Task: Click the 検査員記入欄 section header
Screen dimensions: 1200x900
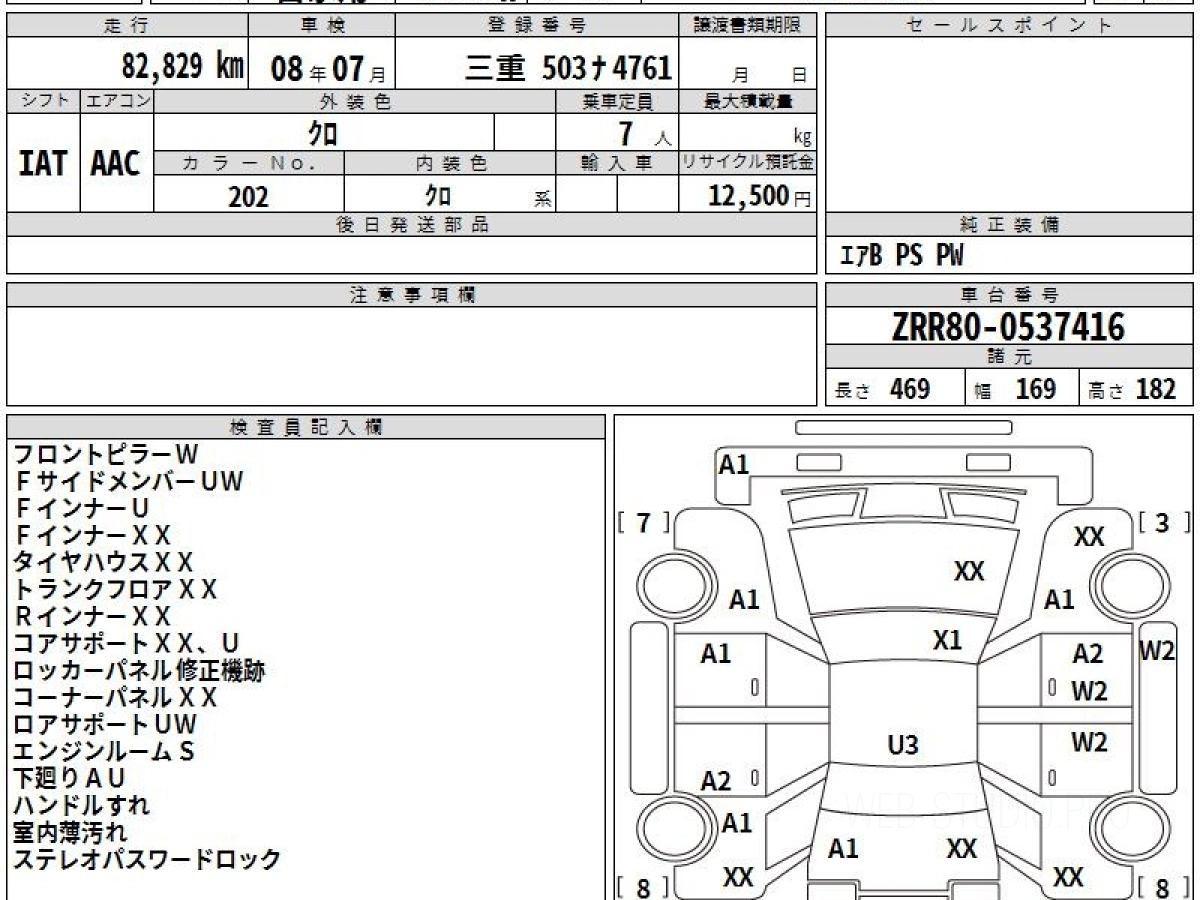Action: pyautogui.click(x=306, y=427)
